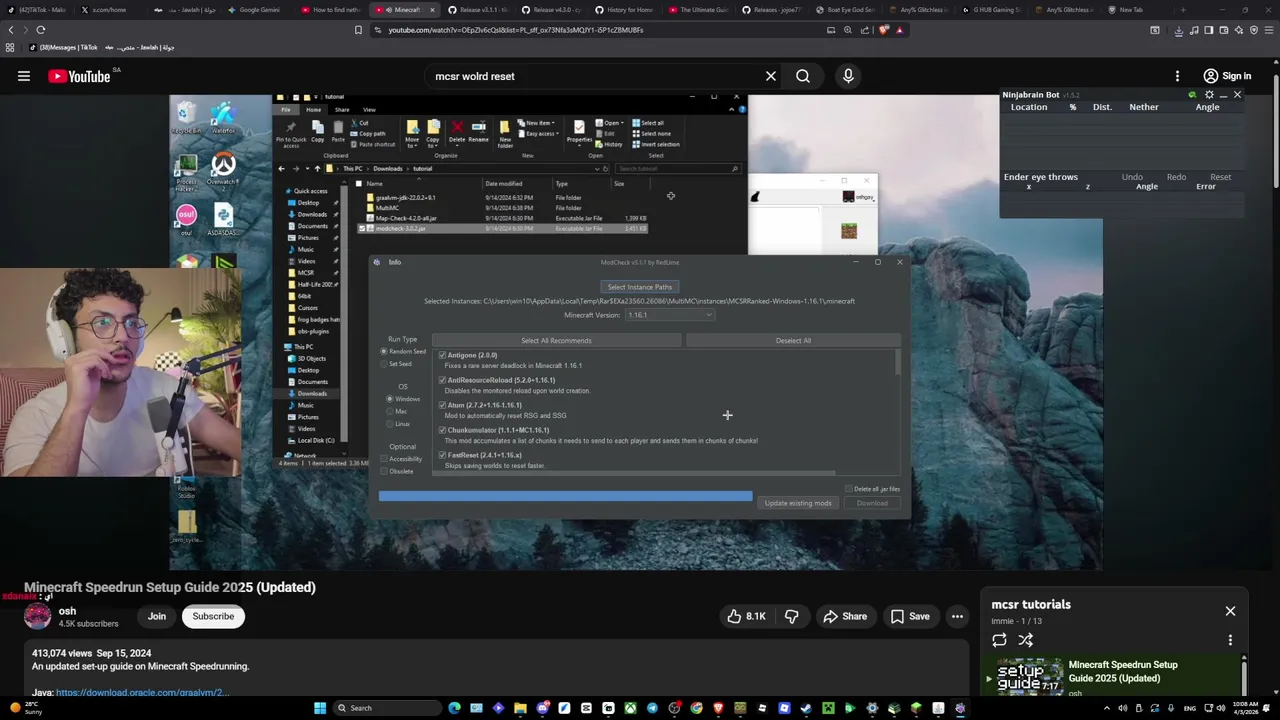The image size is (1280, 720).
Task: Subscribe to the osh channel
Action: point(213,616)
